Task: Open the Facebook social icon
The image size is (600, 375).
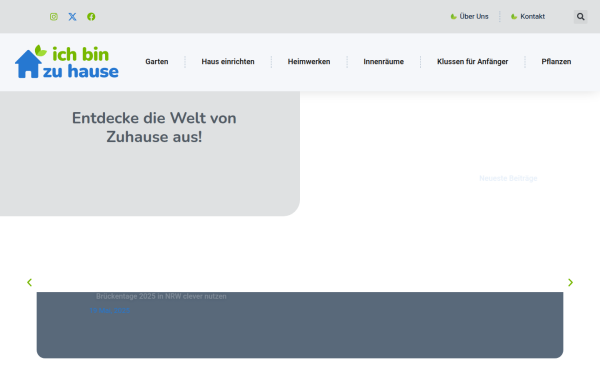Action: click(x=91, y=16)
